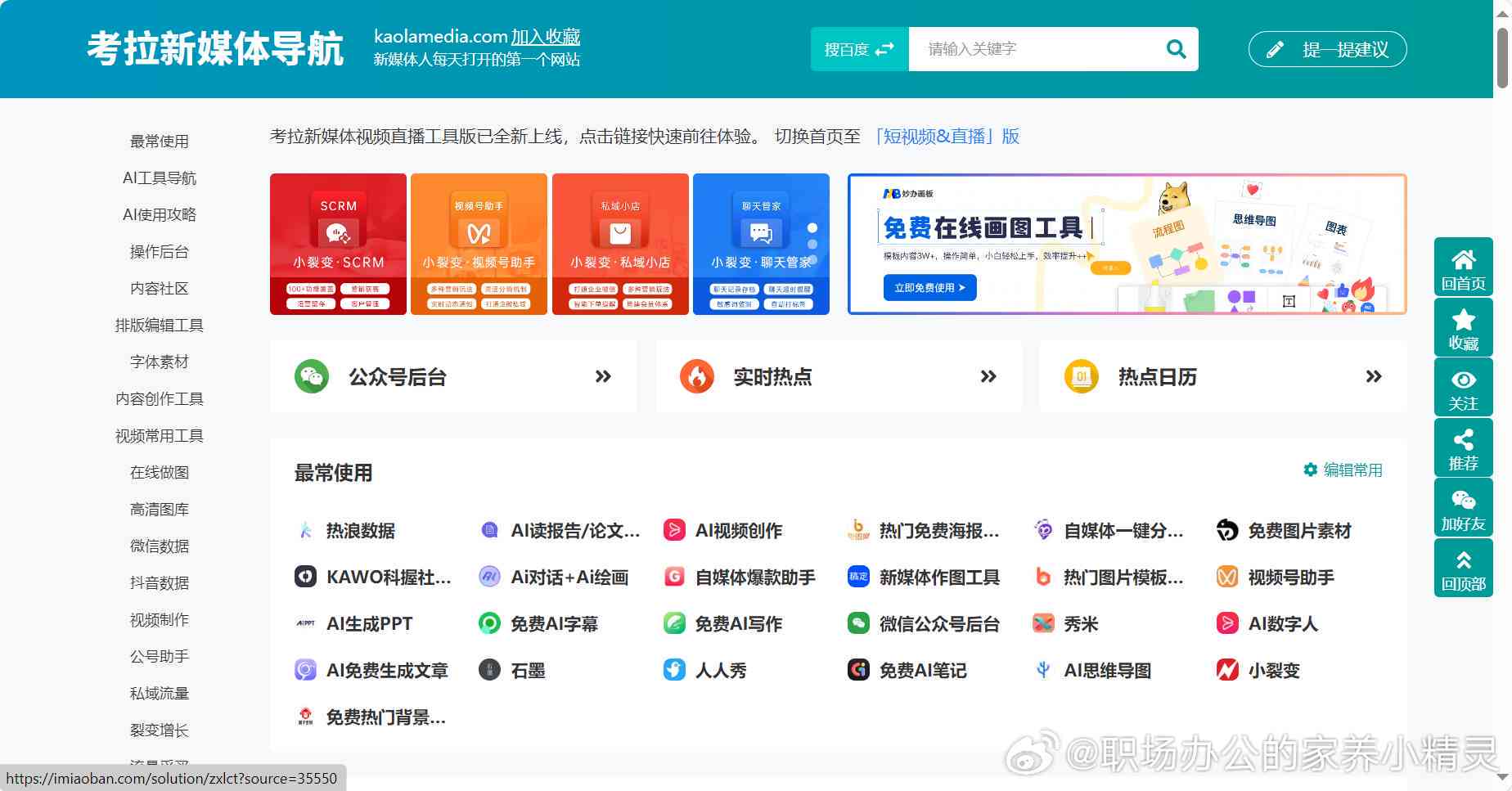Select 抖音数据 in the left sidebar

pos(160,582)
